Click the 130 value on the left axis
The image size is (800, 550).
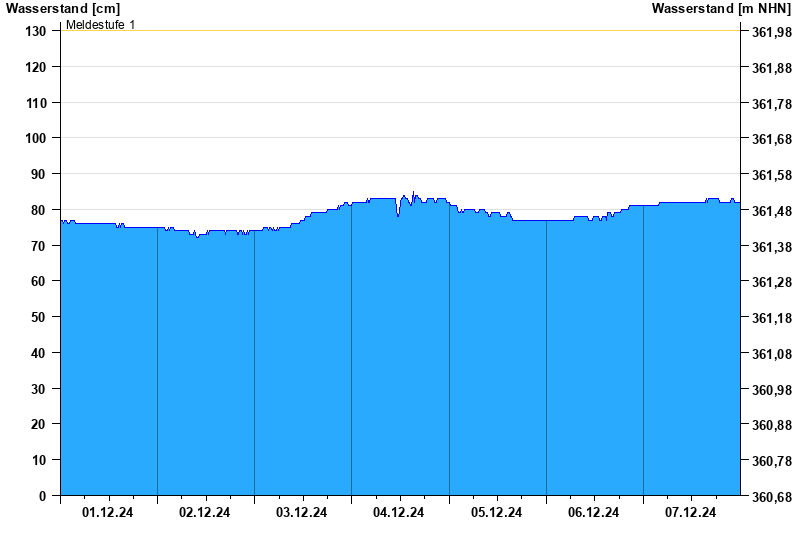[36, 31]
